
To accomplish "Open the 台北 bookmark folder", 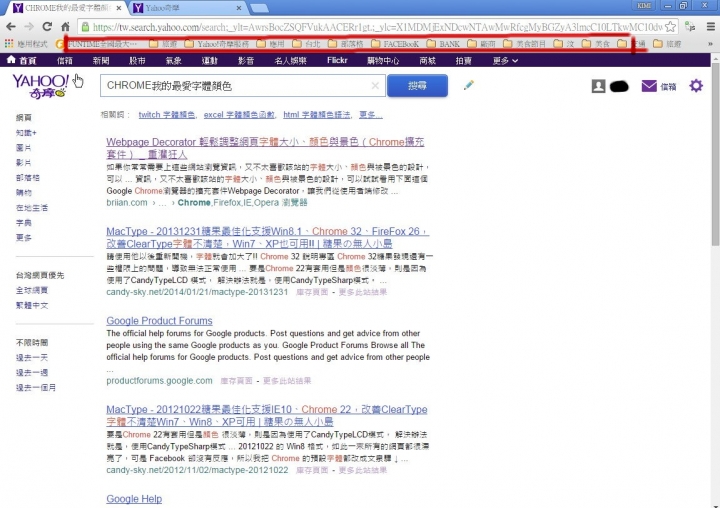I will point(306,44).
